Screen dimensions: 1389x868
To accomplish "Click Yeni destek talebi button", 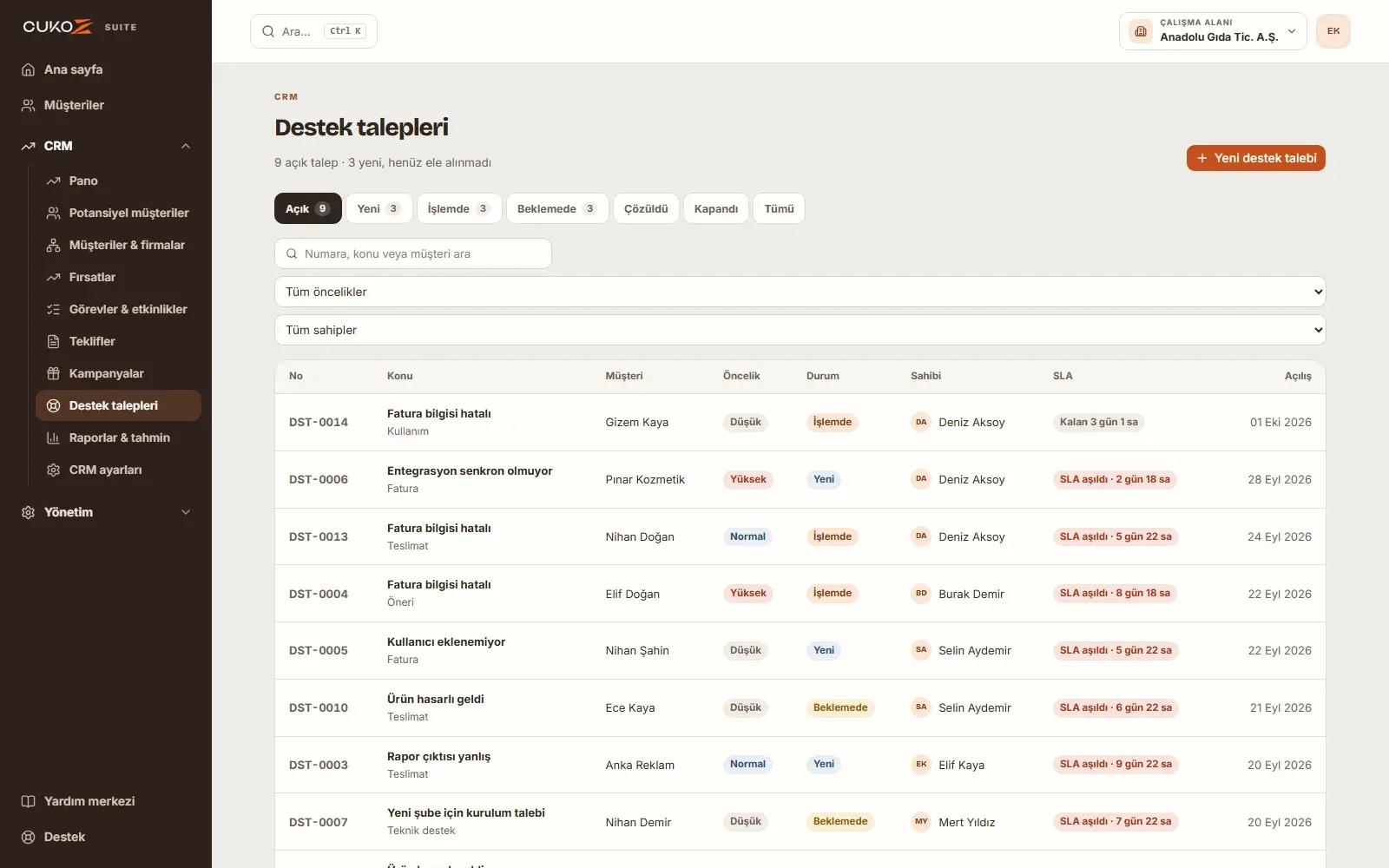I will pos(1255,158).
